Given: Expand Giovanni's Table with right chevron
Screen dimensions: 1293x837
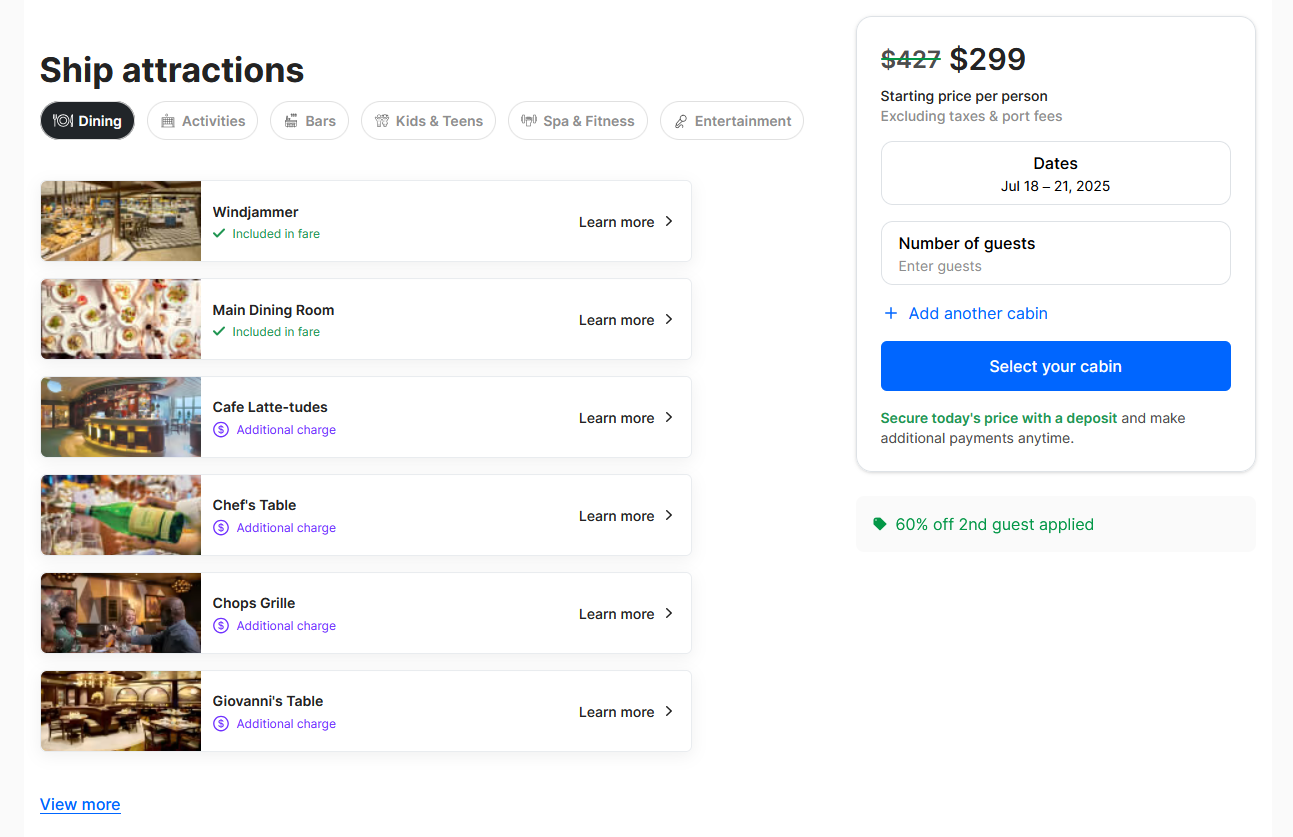Looking at the screenshot, I should click(669, 711).
